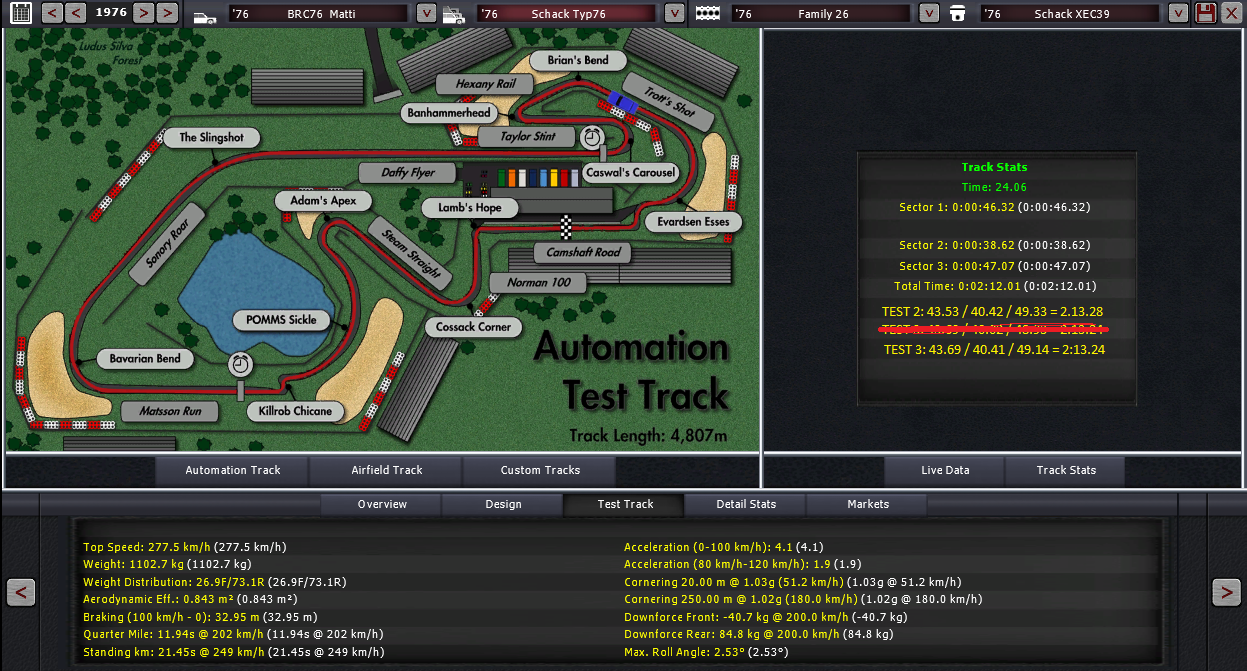Open the Markets tab
This screenshot has width=1247, height=671.
868,504
